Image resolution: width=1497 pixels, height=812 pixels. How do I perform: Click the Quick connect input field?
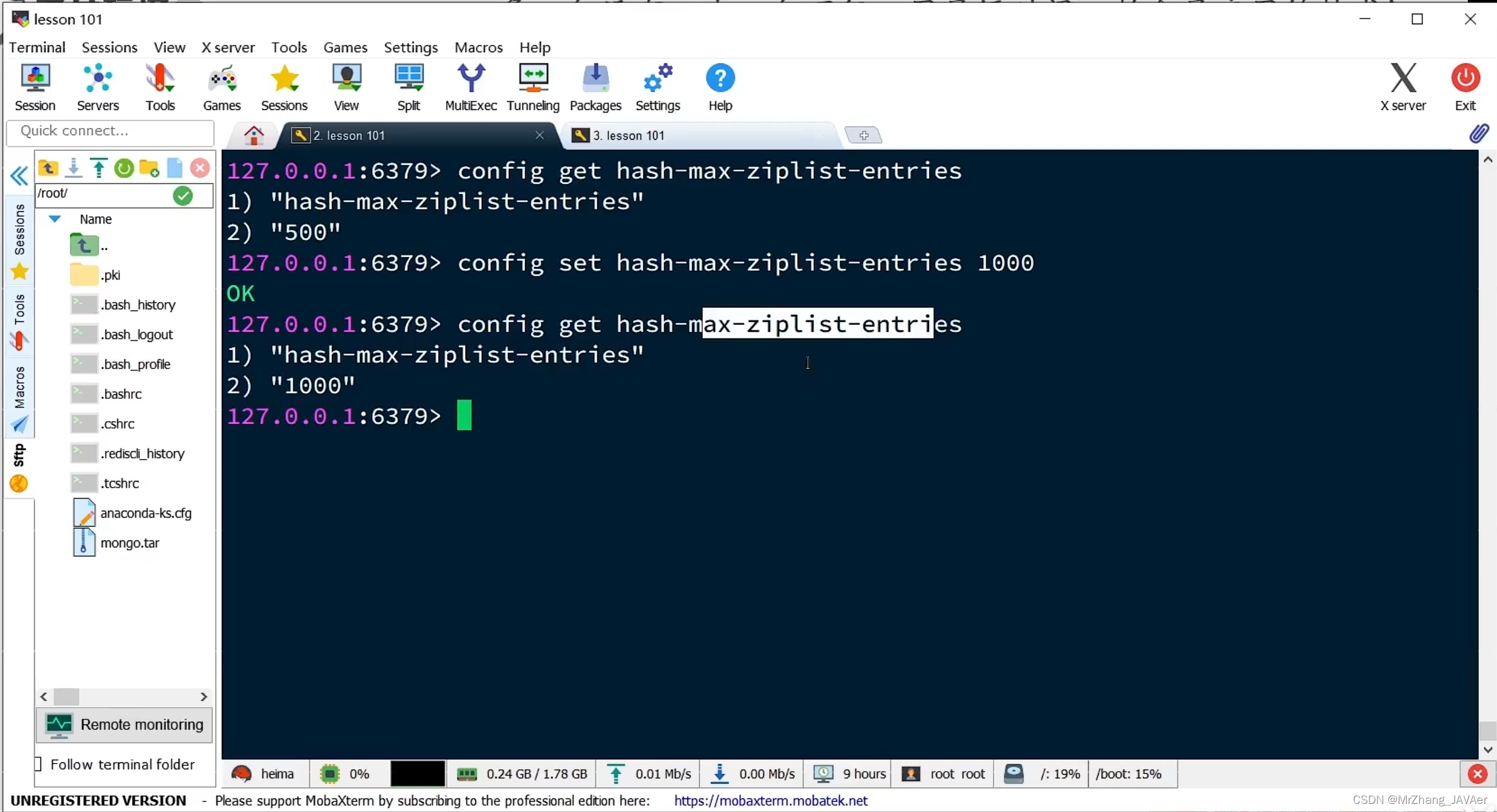(x=111, y=131)
